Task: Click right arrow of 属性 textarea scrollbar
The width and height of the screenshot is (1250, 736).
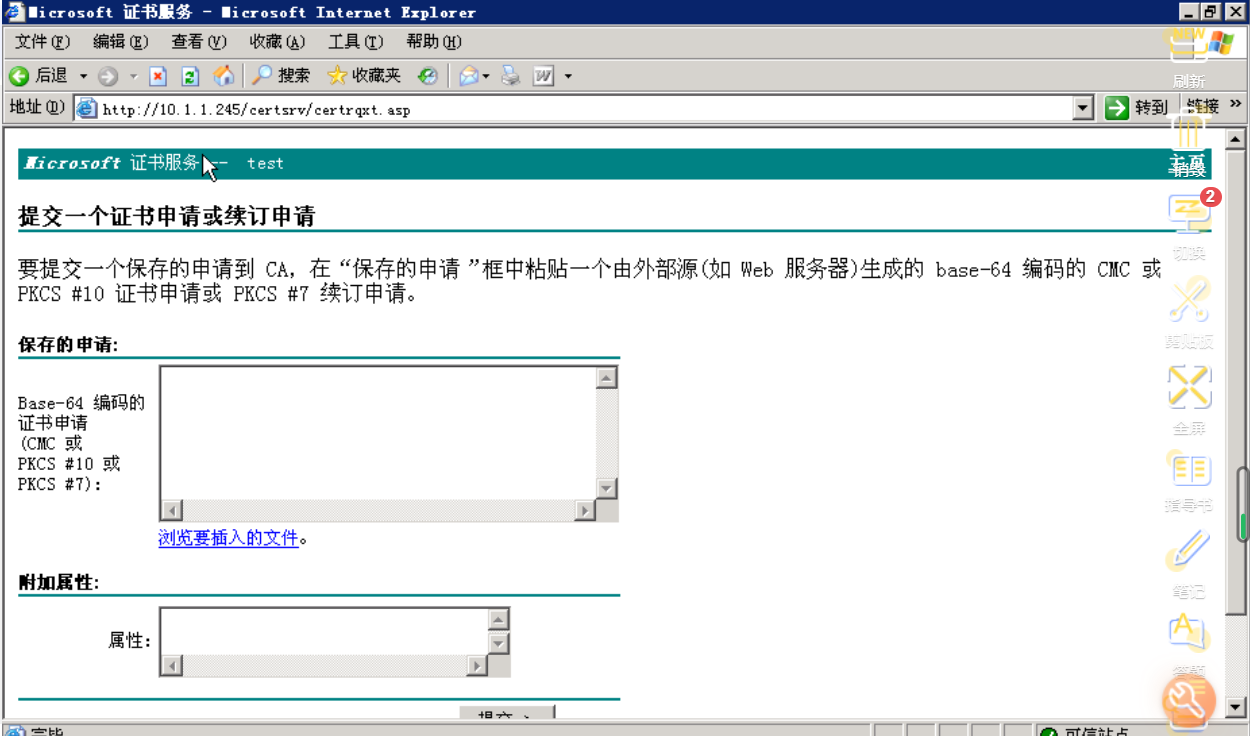Action: (477, 666)
